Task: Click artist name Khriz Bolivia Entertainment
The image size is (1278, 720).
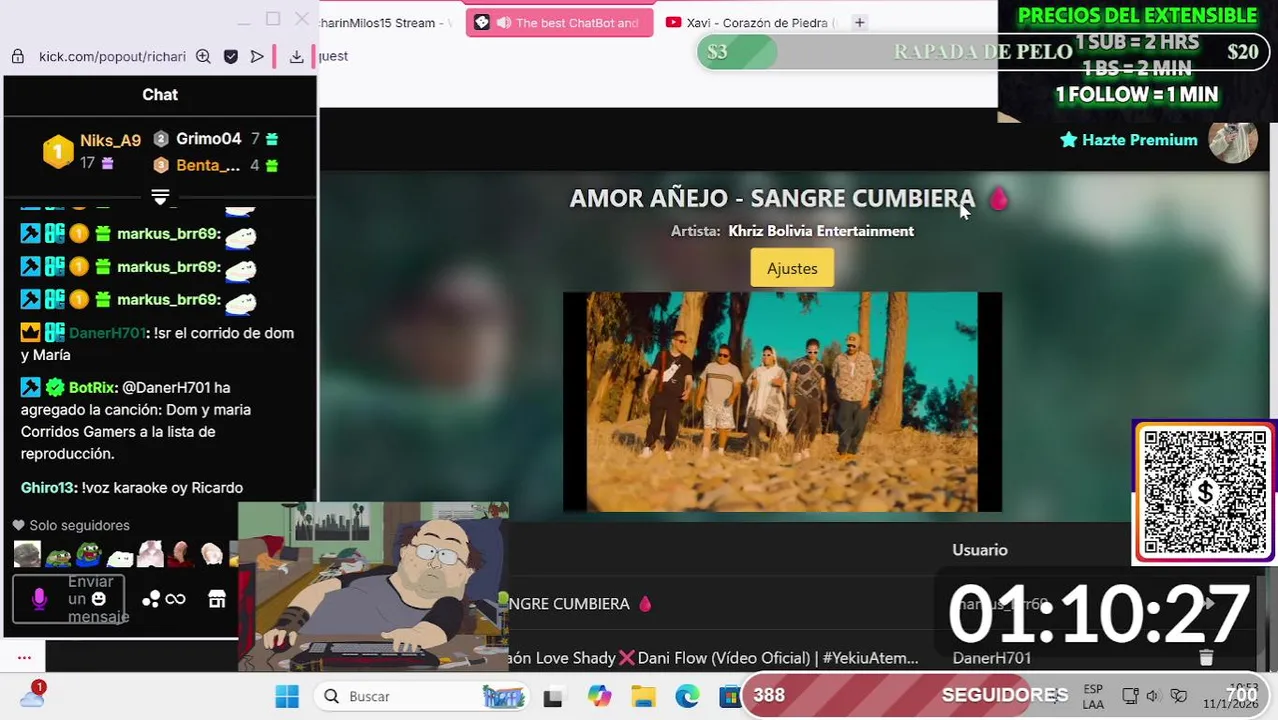Action: point(821,231)
